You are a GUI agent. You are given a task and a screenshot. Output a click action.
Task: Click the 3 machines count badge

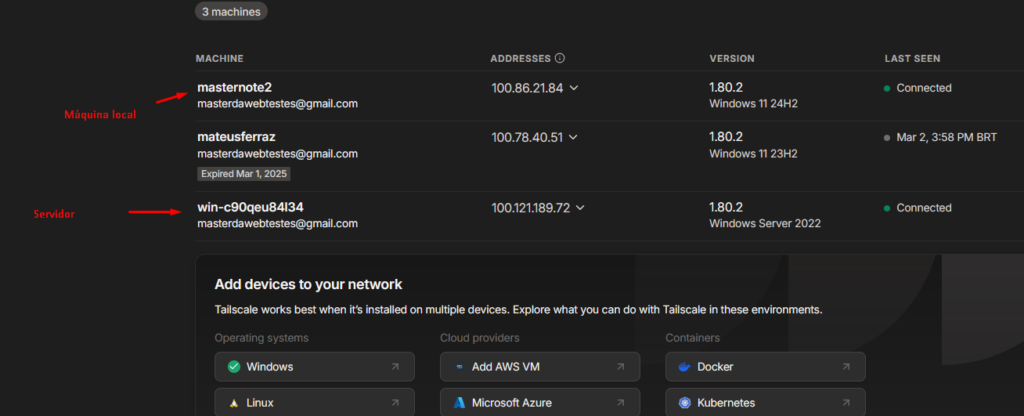(x=231, y=12)
